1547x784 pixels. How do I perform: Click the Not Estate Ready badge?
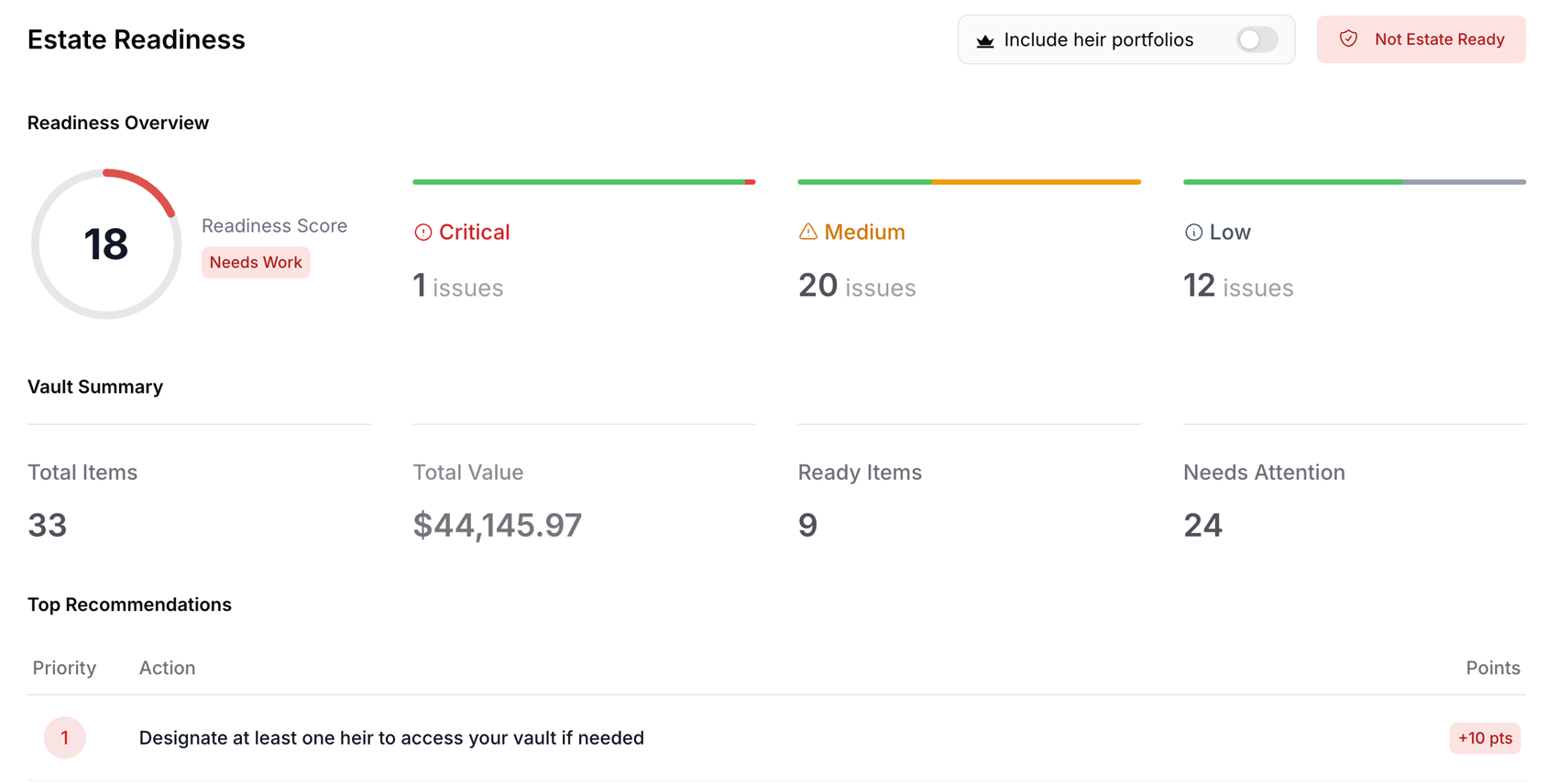(x=1421, y=39)
